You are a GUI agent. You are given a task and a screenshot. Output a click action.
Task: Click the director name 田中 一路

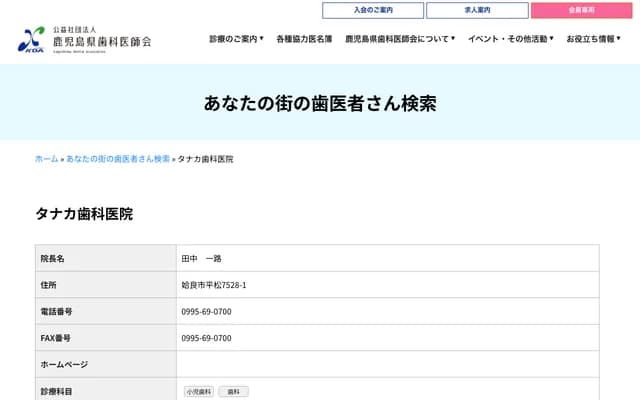click(201, 259)
